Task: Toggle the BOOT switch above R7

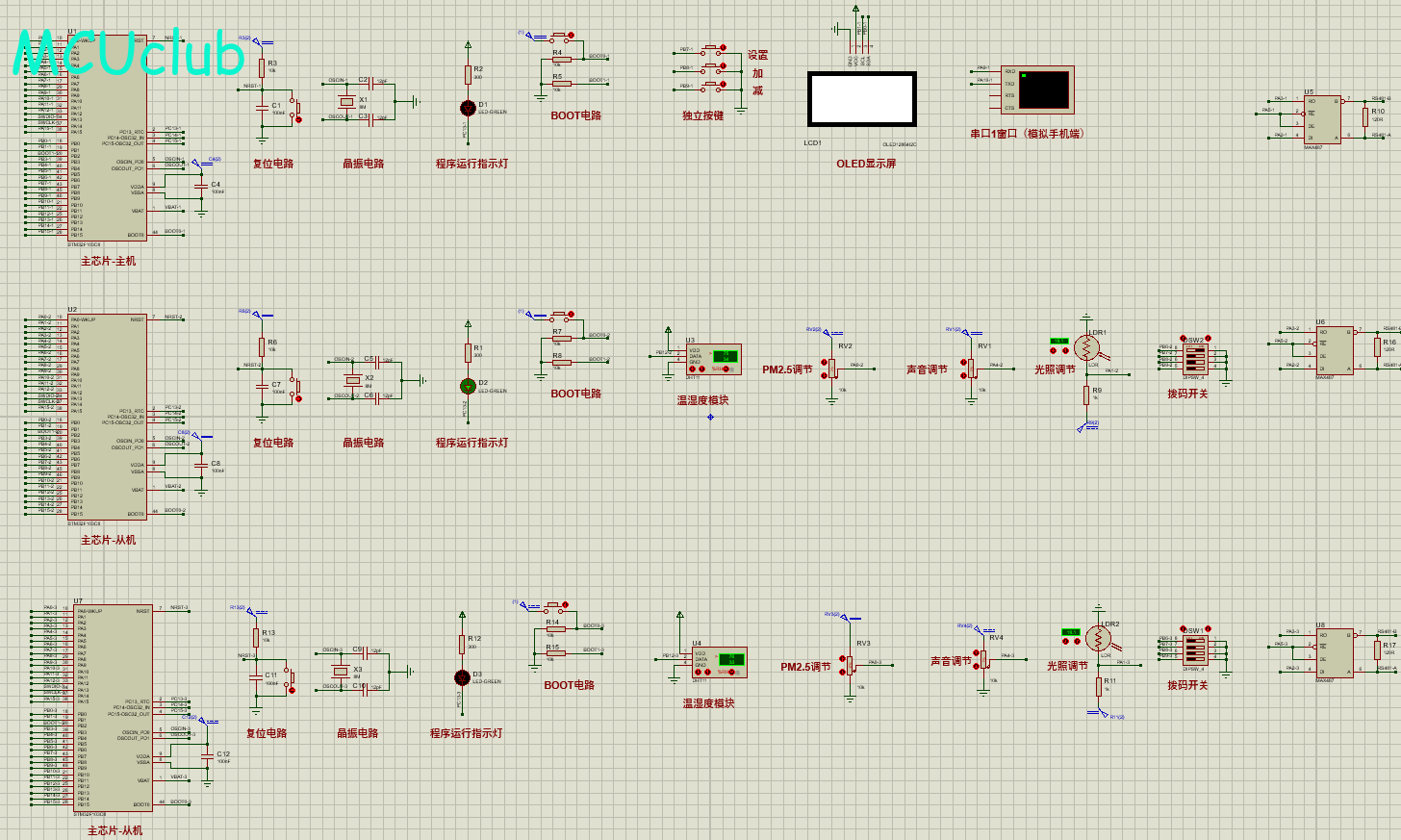Action: tap(561, 316)
